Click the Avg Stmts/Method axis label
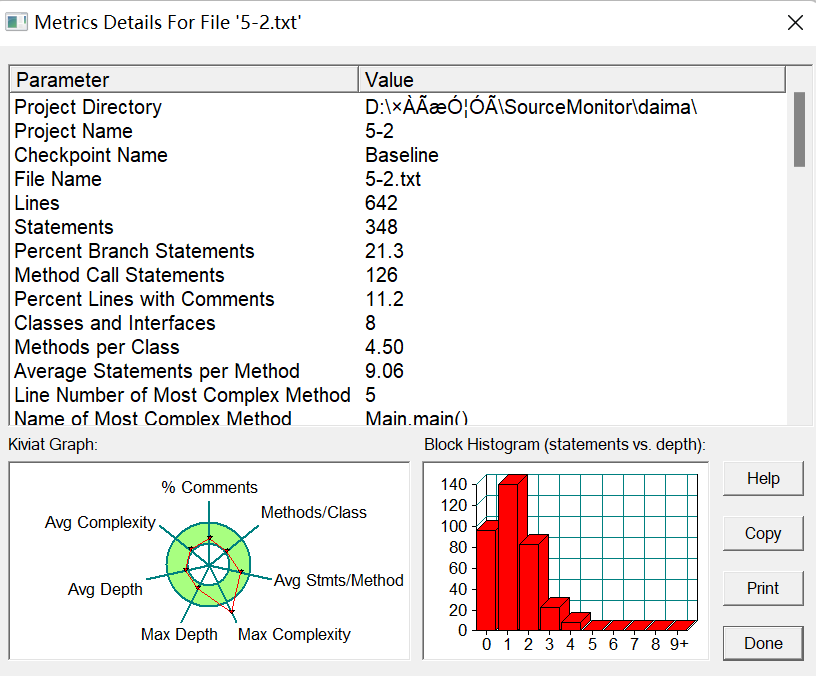Screen dimensions: 816x676 (x=339, y=580)
